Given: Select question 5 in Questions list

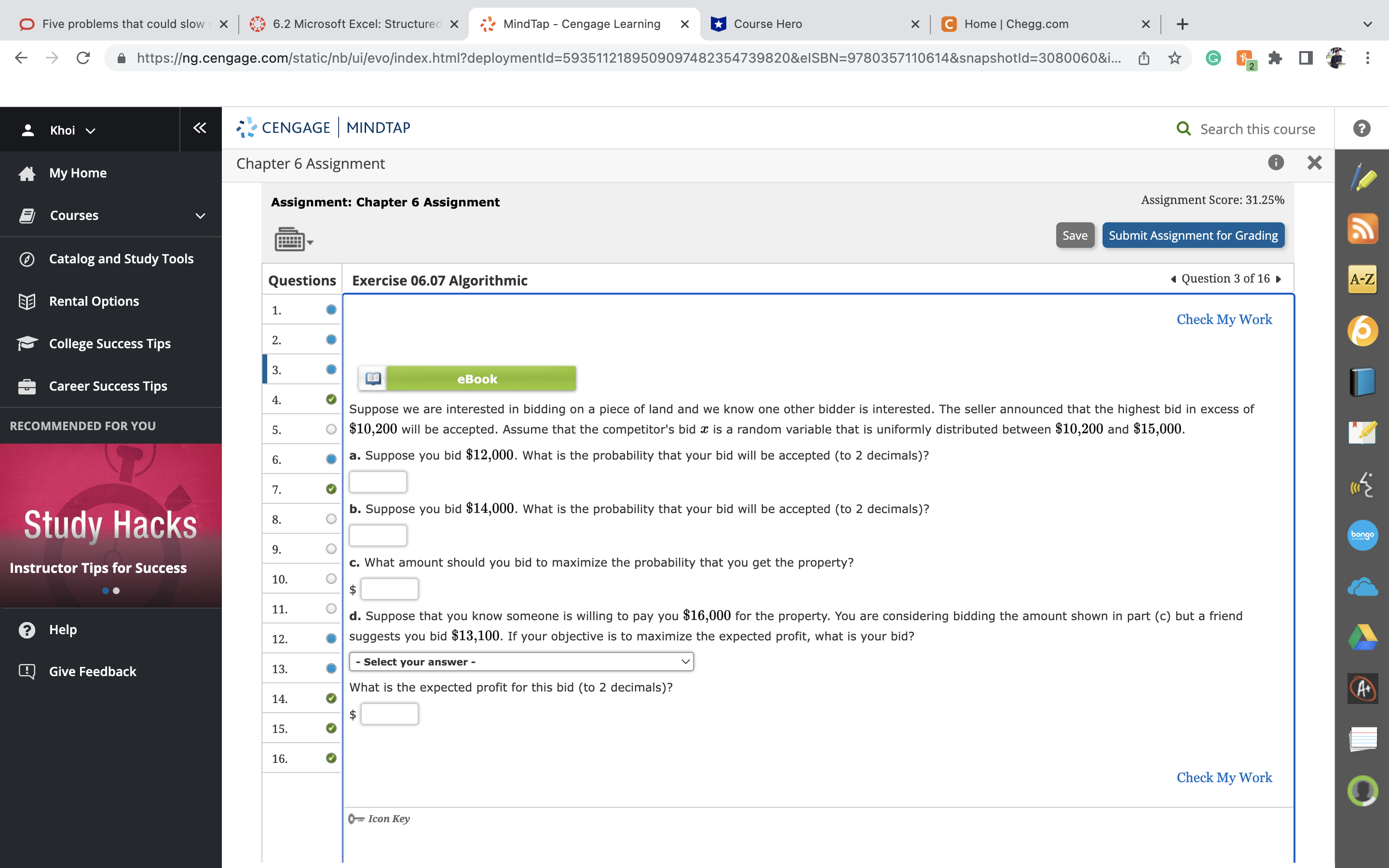Looking at the screenshot, I should pyautogui.click(x=302, y=429).
